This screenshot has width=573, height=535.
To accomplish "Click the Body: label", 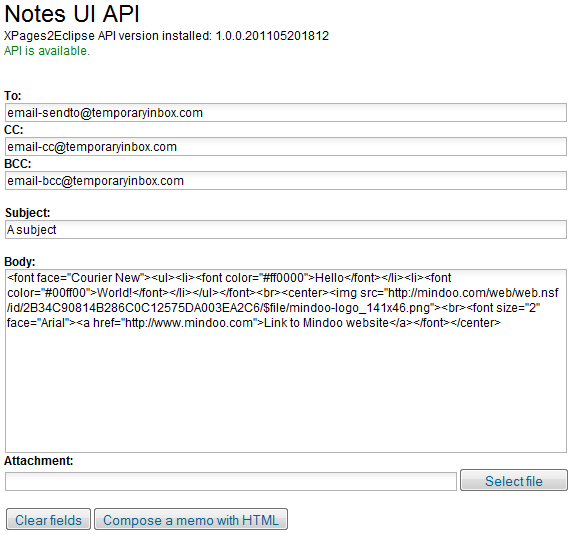I will tap(20, 262).
